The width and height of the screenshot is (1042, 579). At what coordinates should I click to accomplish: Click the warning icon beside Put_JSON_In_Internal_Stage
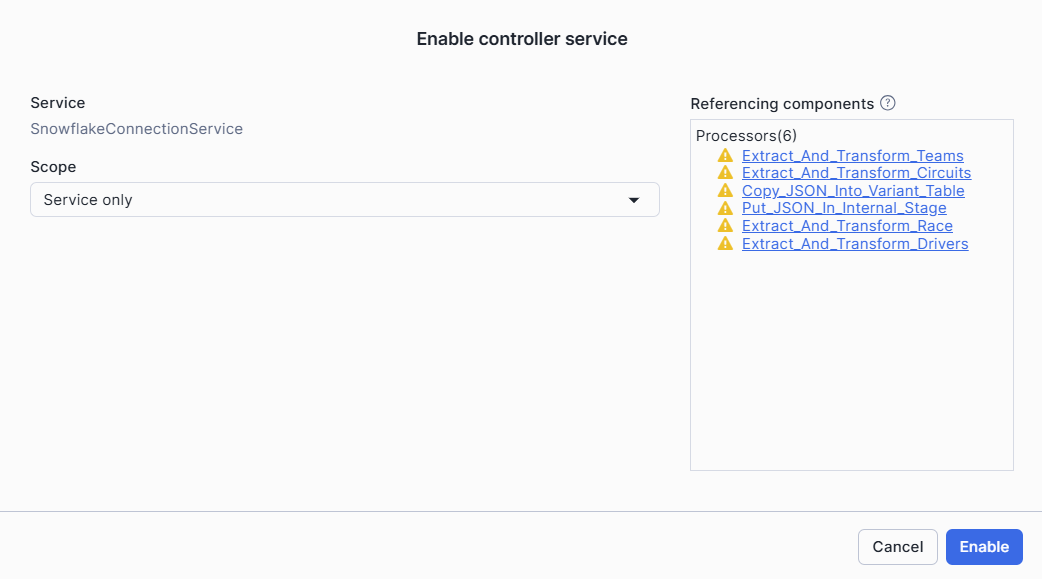point(726,208)
